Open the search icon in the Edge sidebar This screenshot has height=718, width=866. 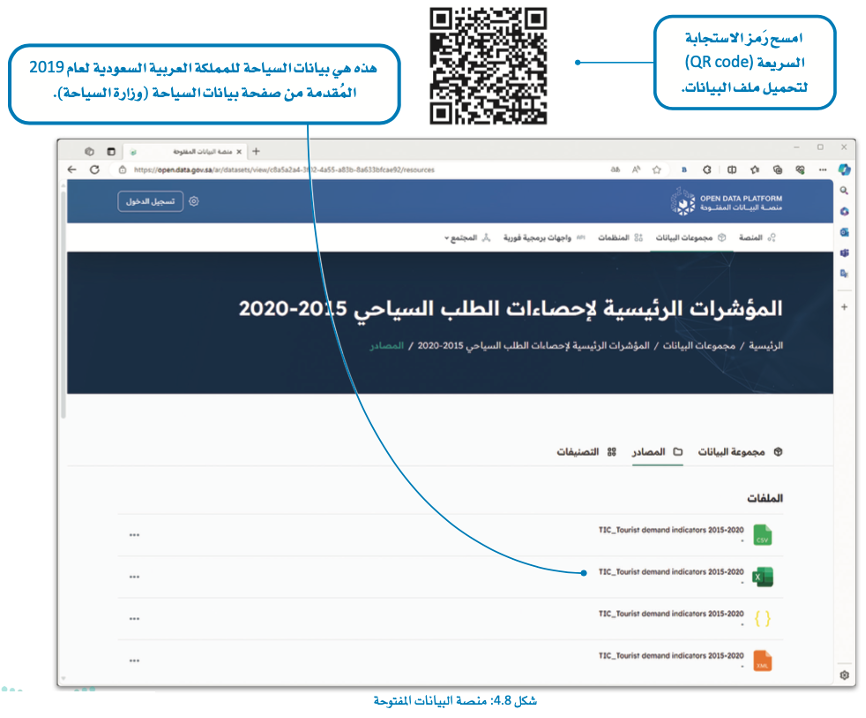(x=844, y=191)
